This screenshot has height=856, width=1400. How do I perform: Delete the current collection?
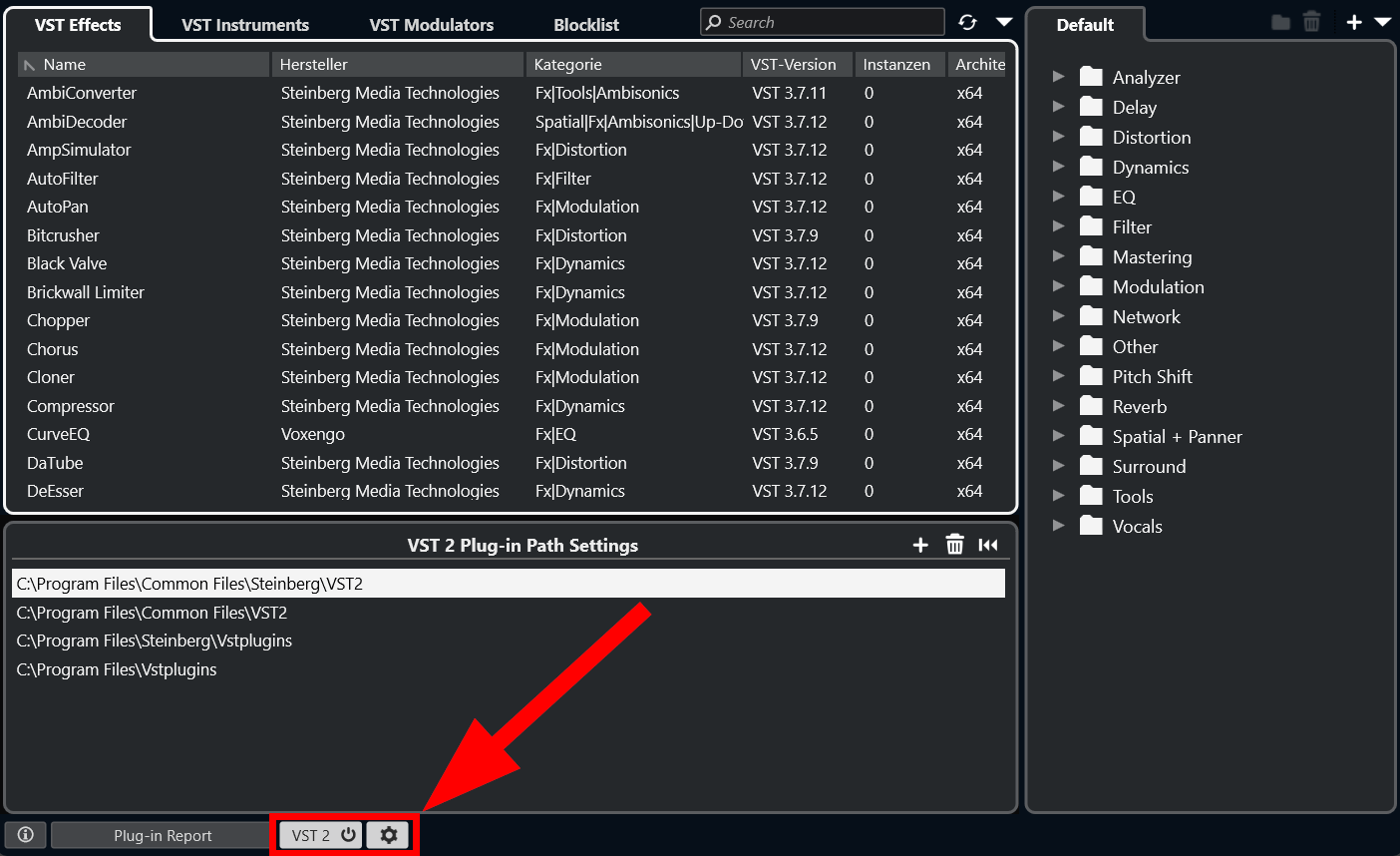click(x=1311, y=21)
